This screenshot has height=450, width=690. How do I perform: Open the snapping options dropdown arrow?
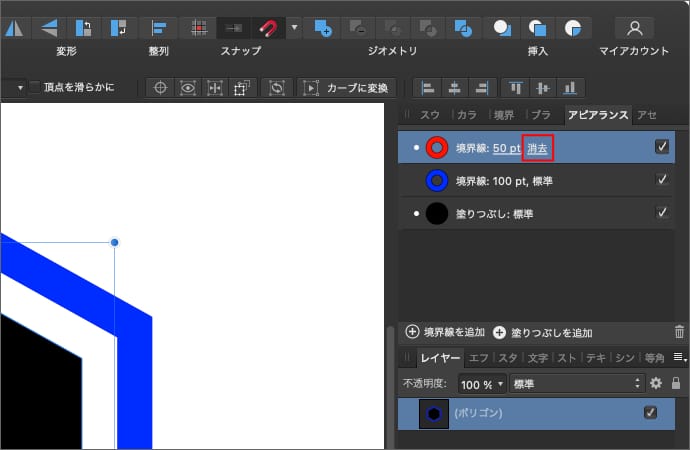[294, 28]
